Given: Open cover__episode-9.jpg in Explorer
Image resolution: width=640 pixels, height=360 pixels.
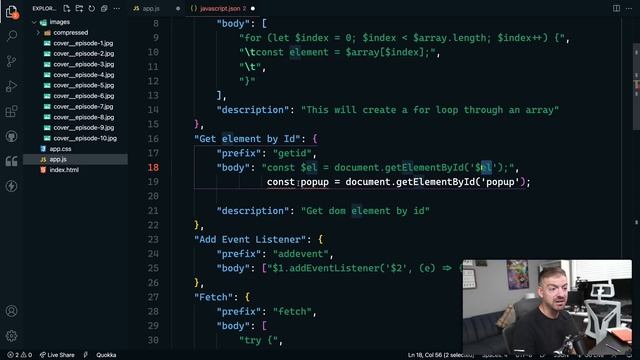Looking at the screenshot, I should (x=83, y=128).
